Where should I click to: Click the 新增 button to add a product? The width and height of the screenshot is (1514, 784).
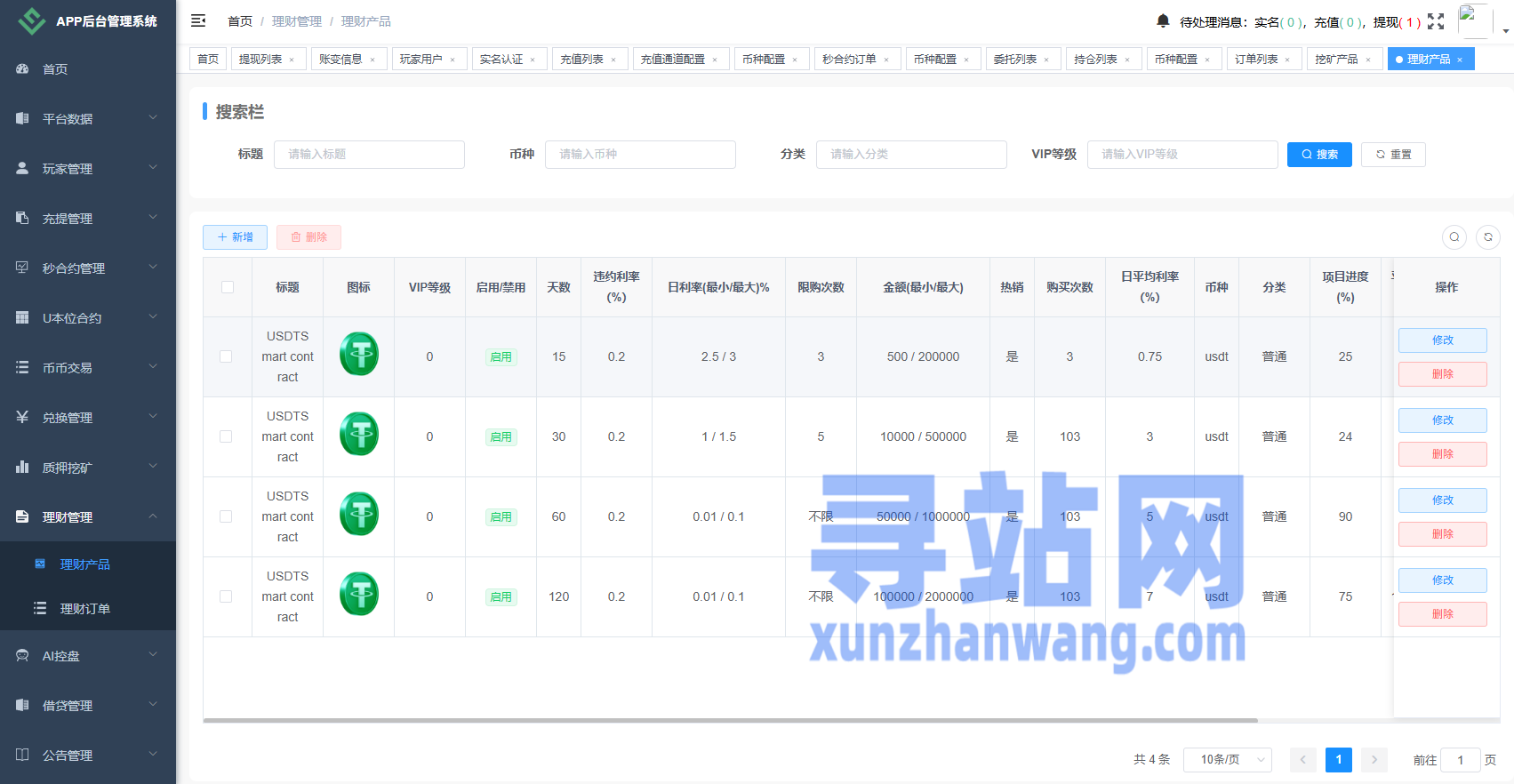[235, 237]
